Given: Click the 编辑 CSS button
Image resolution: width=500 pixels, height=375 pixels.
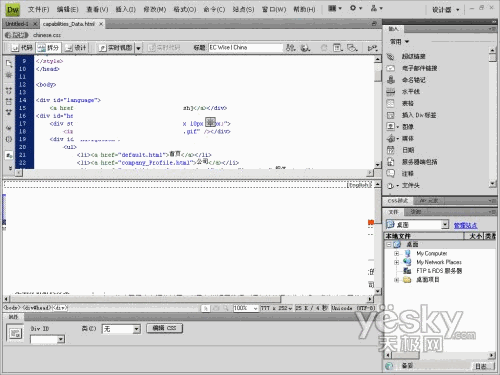Looking at the screenshot, I should tap(164, 328).
